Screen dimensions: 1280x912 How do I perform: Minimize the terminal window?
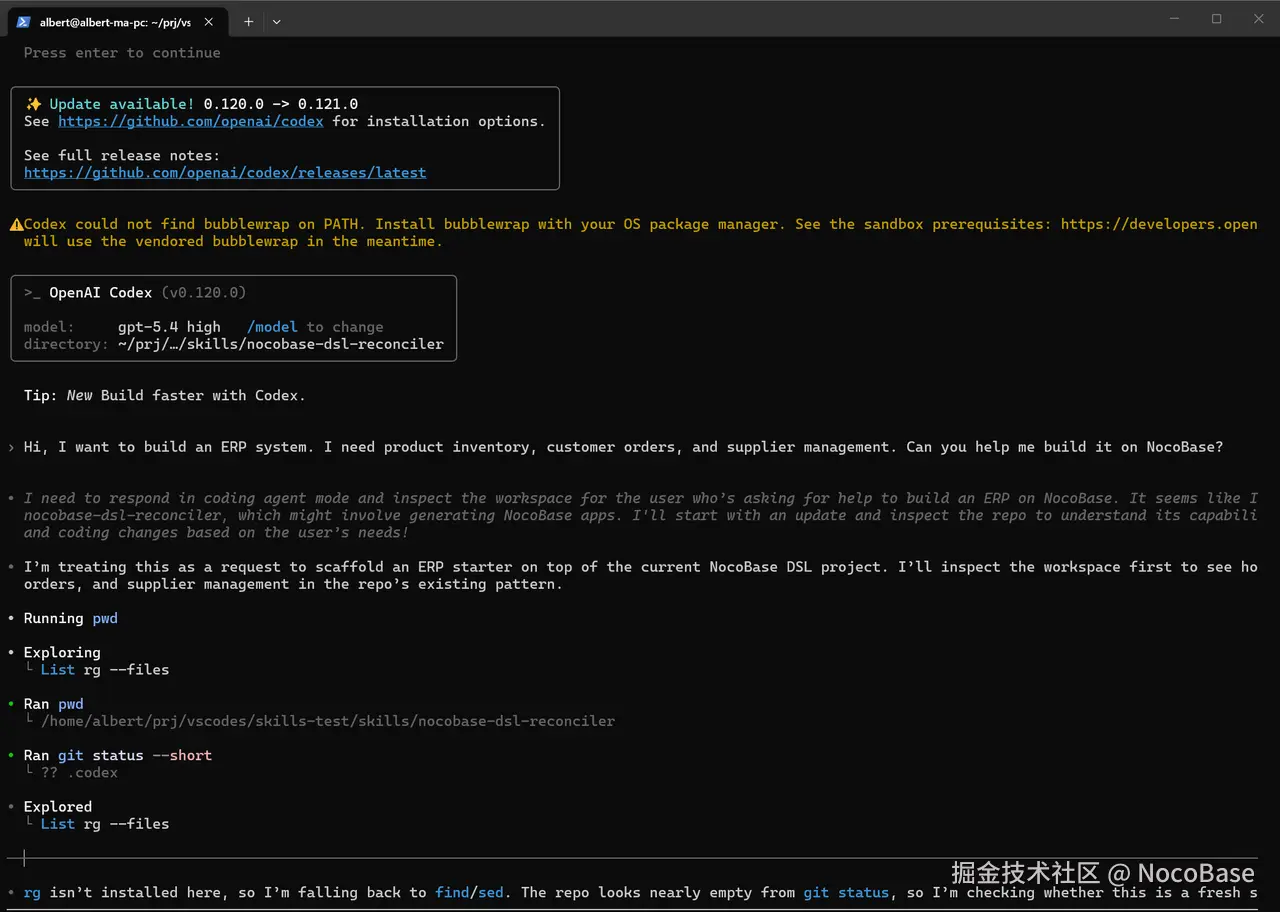1174,19
